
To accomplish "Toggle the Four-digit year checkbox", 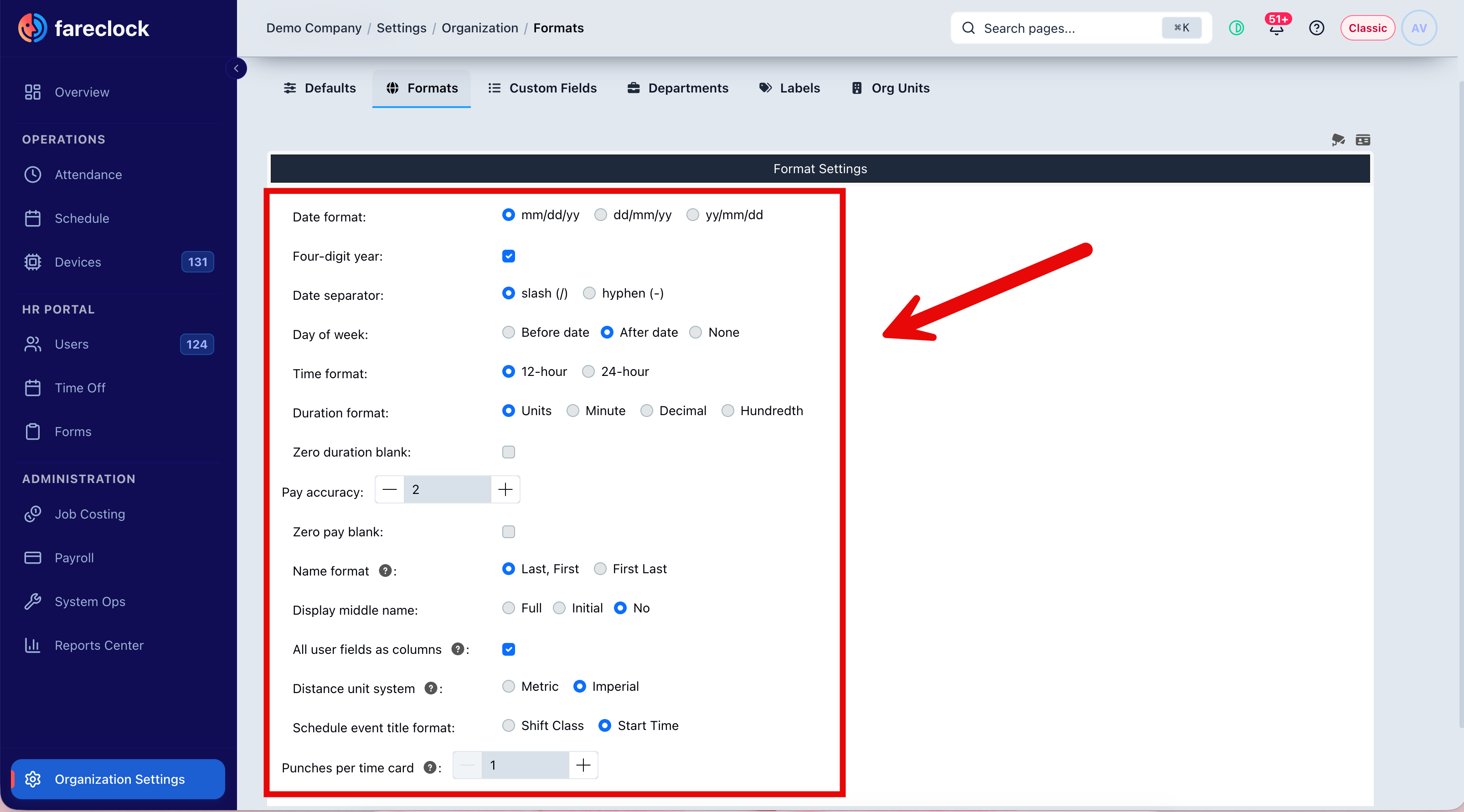I will click(508, 256).
